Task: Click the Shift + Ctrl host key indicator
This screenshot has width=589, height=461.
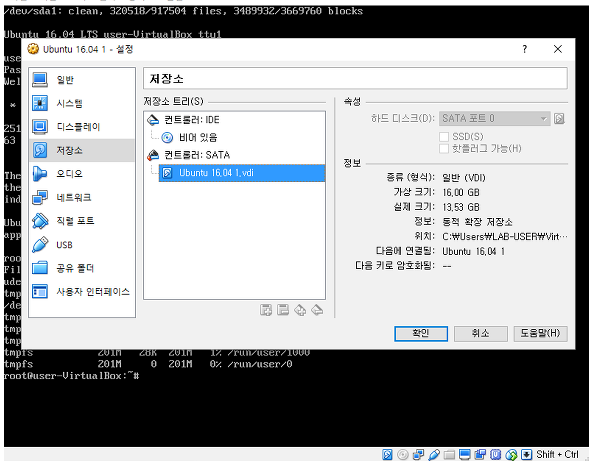Action: click(x=557, y=455)
